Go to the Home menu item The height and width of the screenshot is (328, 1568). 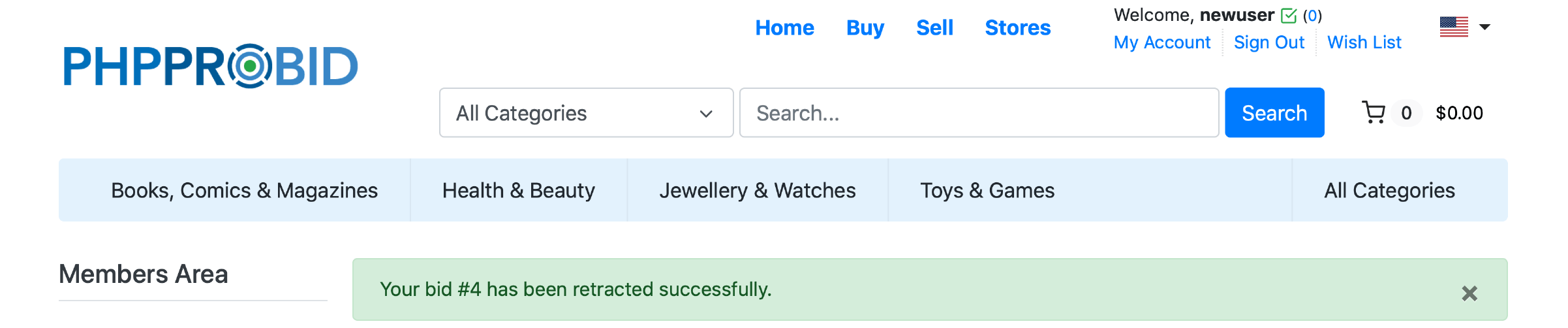(x=784, y=27)
